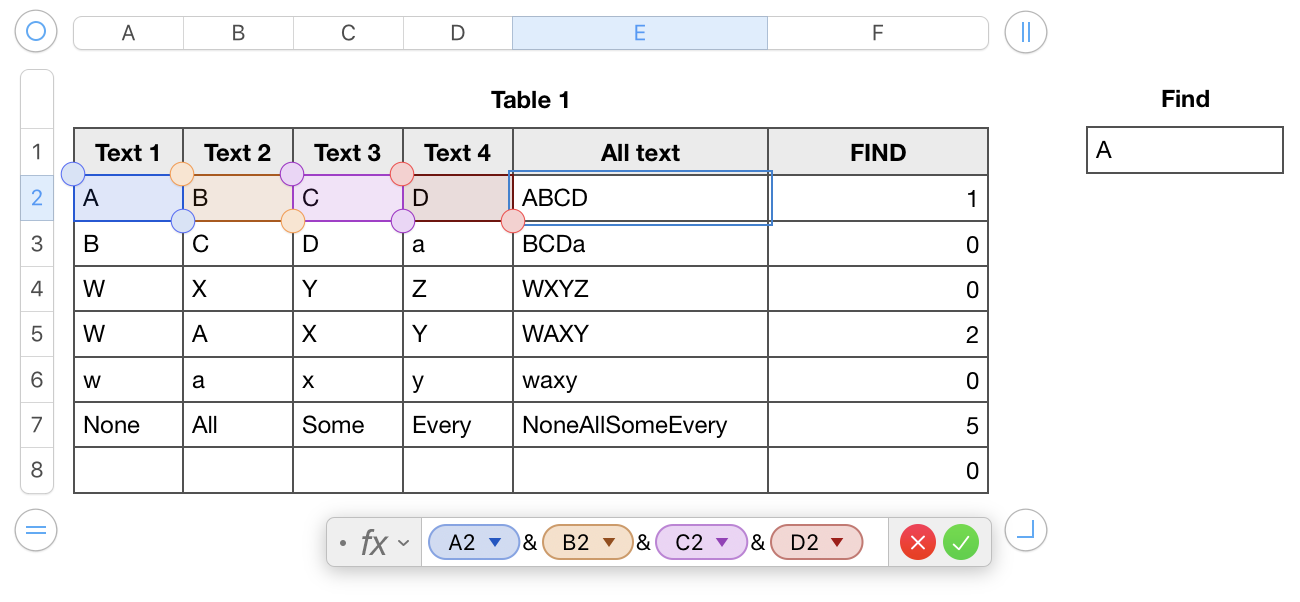Click the Find input cell containing A
1300x602 pixels.
click(x=1184, y=150)
